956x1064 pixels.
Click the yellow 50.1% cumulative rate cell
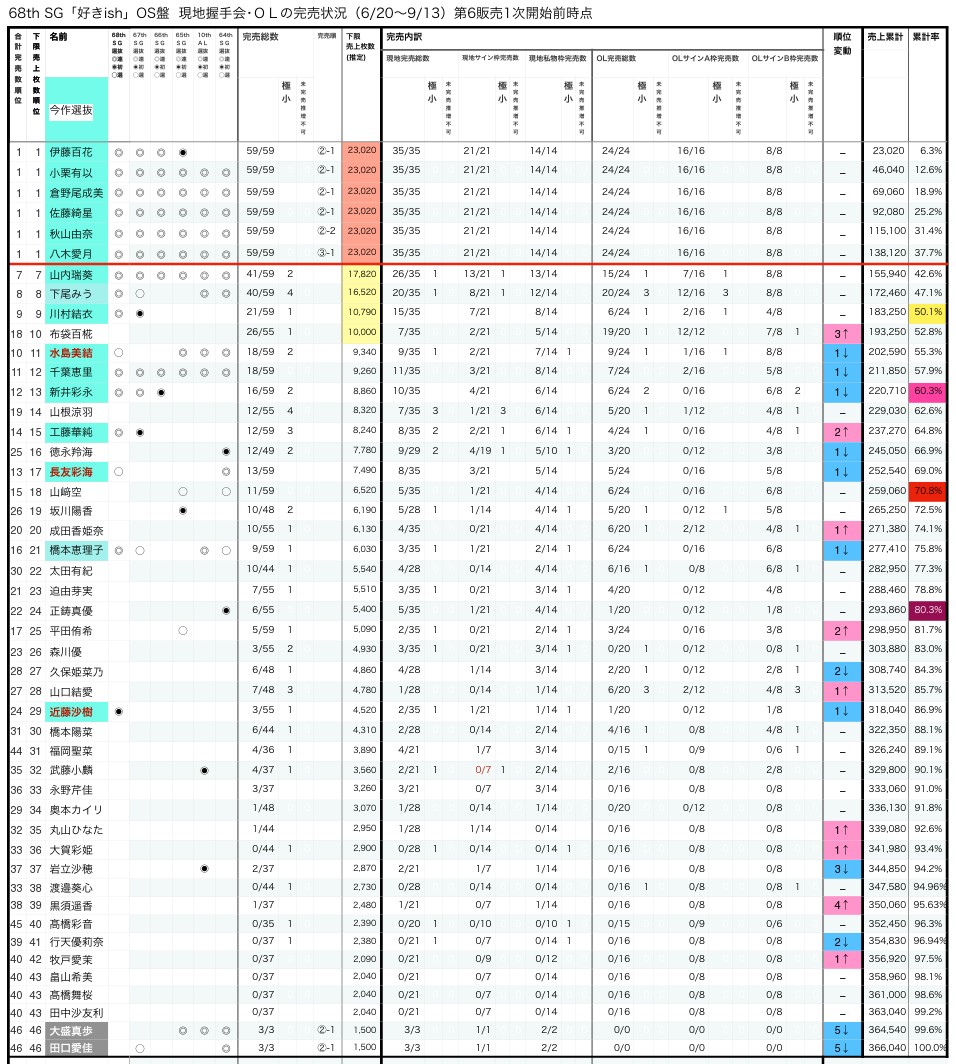pos(928,311)
